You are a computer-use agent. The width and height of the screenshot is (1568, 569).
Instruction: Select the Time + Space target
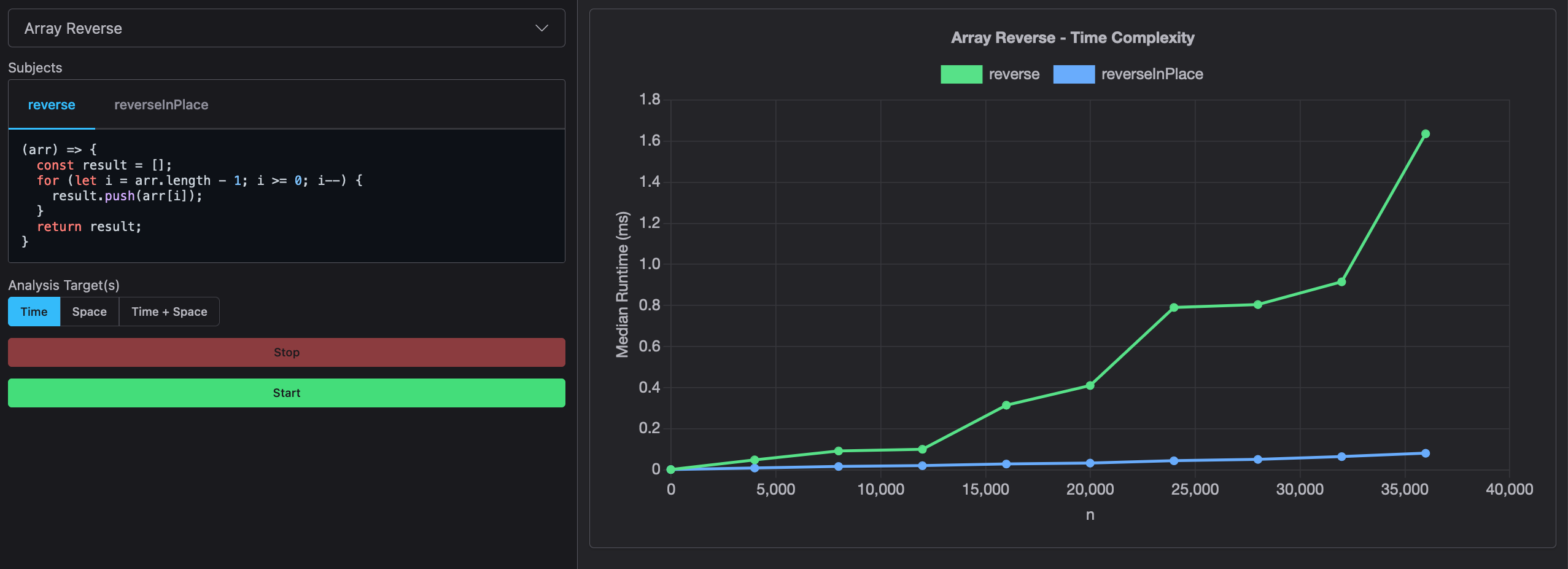pyautogui.click(x=169, y=312)
